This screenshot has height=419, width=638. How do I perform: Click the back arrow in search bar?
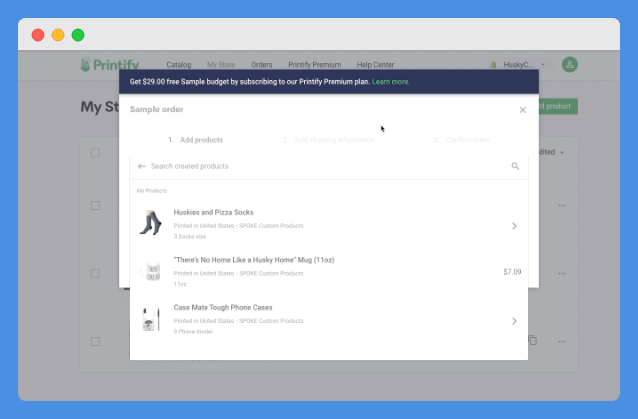pyautogui.click(x=142, y=166)
